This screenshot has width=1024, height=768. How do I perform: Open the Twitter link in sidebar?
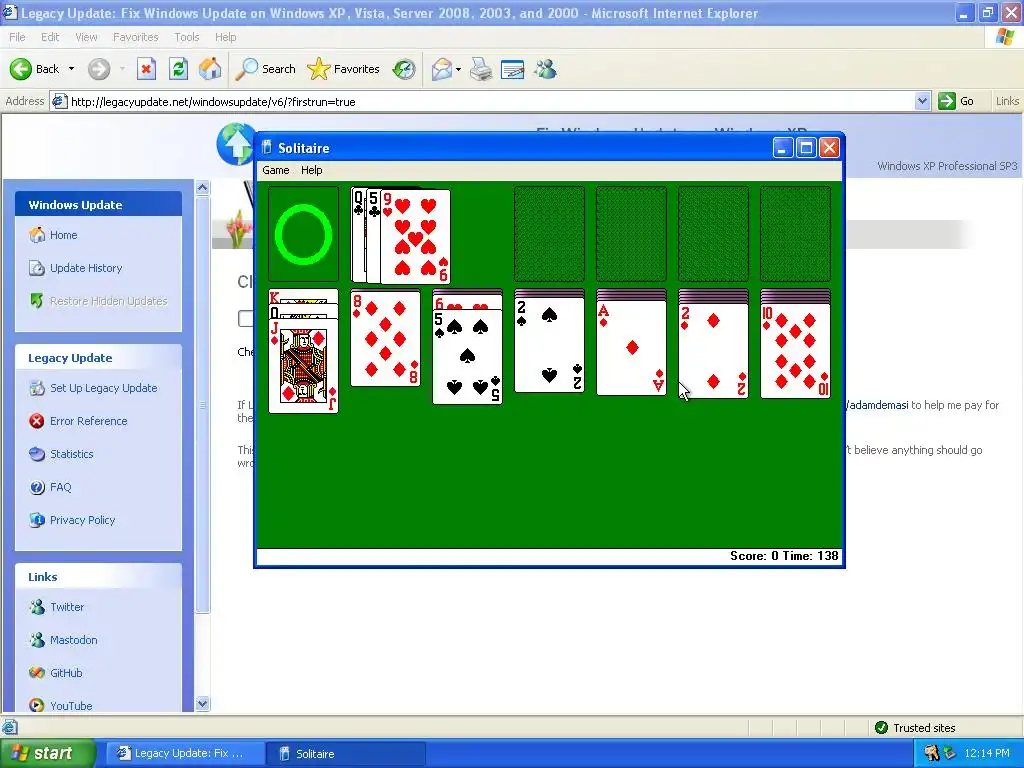pos(67,607)
